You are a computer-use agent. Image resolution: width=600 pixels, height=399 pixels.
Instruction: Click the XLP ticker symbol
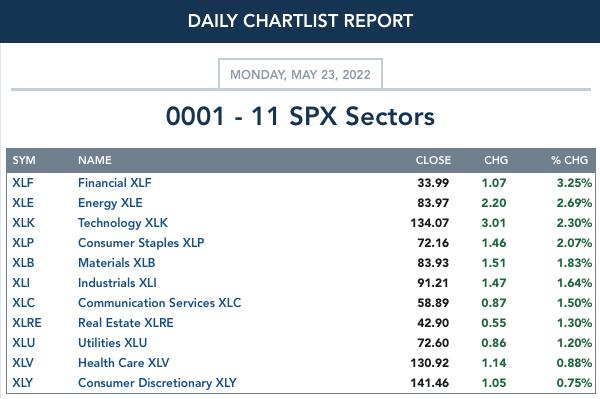tap(23, 243)
